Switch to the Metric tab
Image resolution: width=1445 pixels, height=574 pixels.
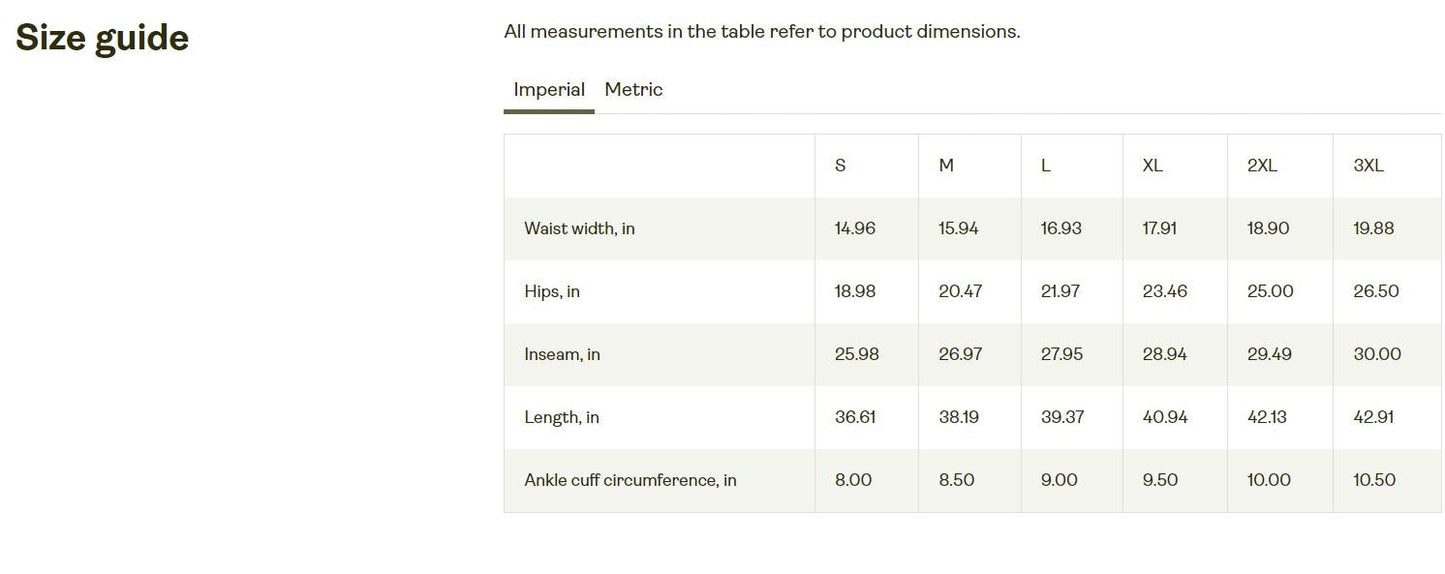633,90
